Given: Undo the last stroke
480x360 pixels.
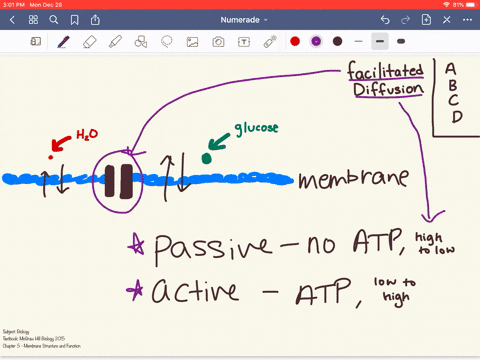Looking at the screenshot, I should point(385,20).
